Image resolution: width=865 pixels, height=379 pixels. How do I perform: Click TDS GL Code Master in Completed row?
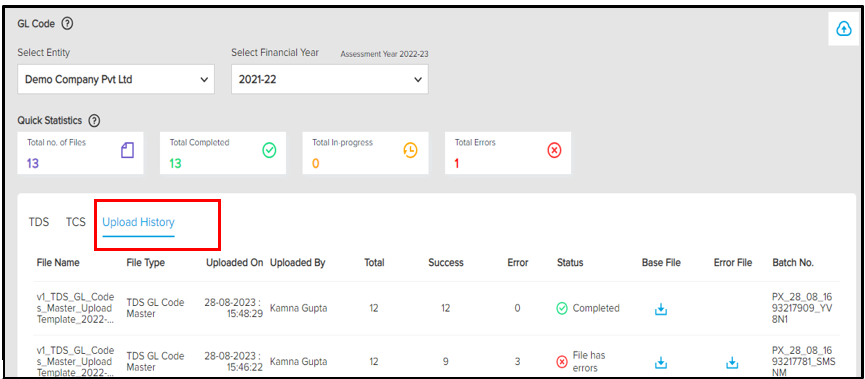pyautogui.click(x=155, y=308)
